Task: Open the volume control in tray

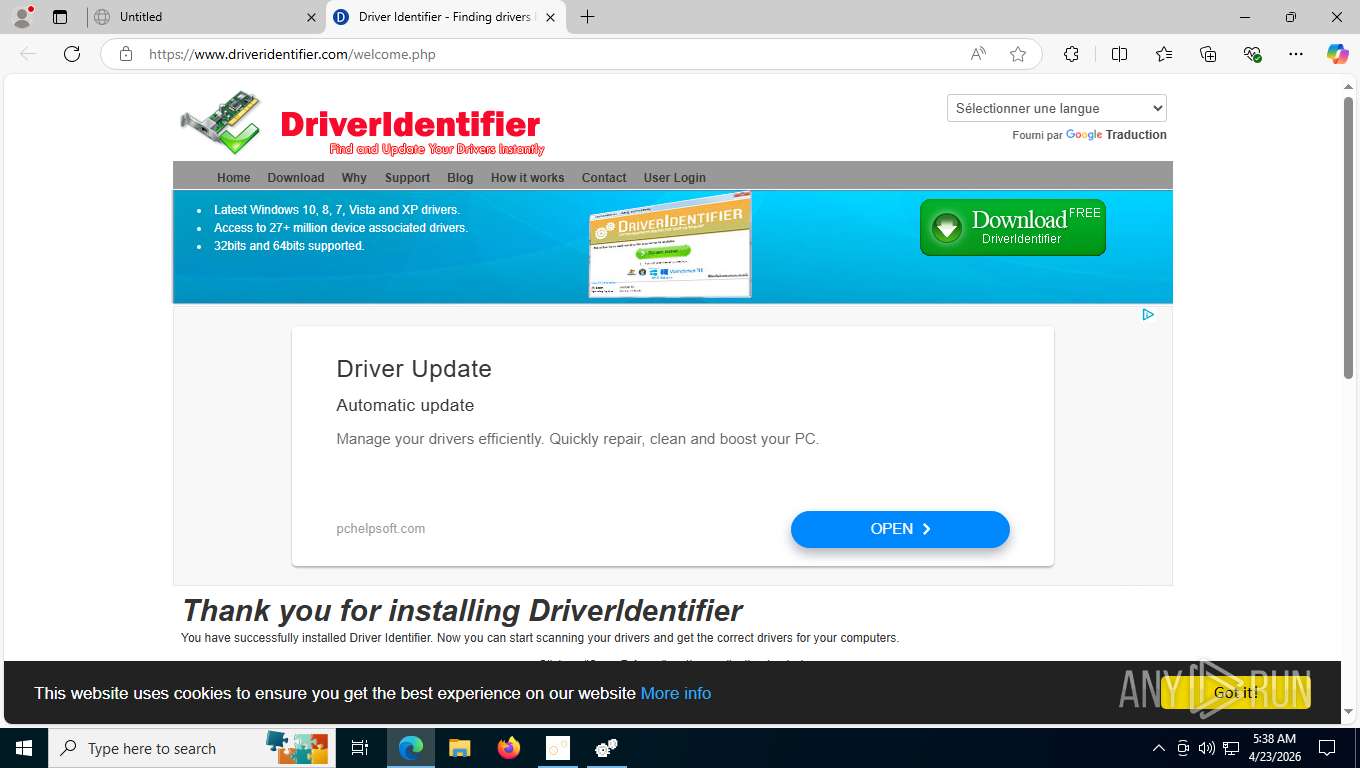Action: [x=1207, y=748]
